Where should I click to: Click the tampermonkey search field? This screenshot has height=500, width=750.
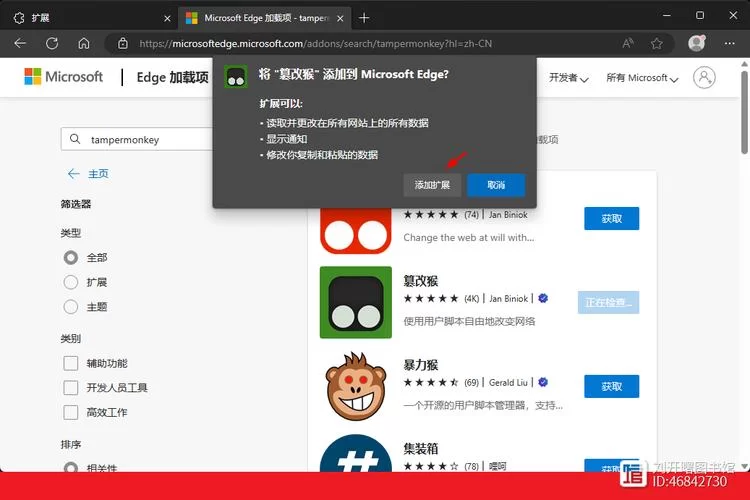[137, 139]
